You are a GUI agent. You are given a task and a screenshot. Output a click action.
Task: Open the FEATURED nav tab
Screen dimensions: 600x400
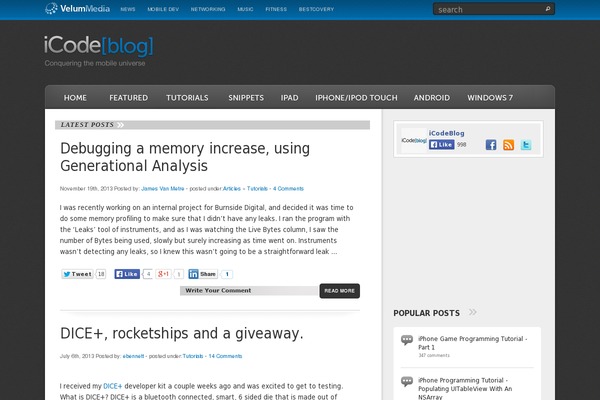point(129,98)
